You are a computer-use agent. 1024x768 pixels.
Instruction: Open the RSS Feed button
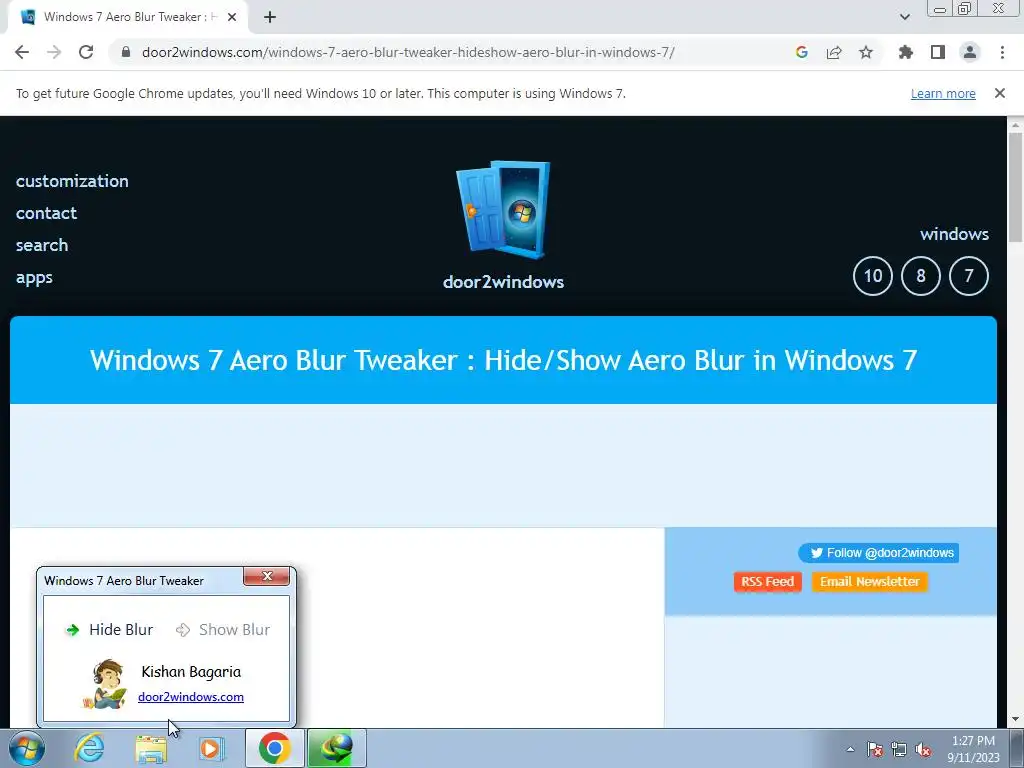[767, 581]
